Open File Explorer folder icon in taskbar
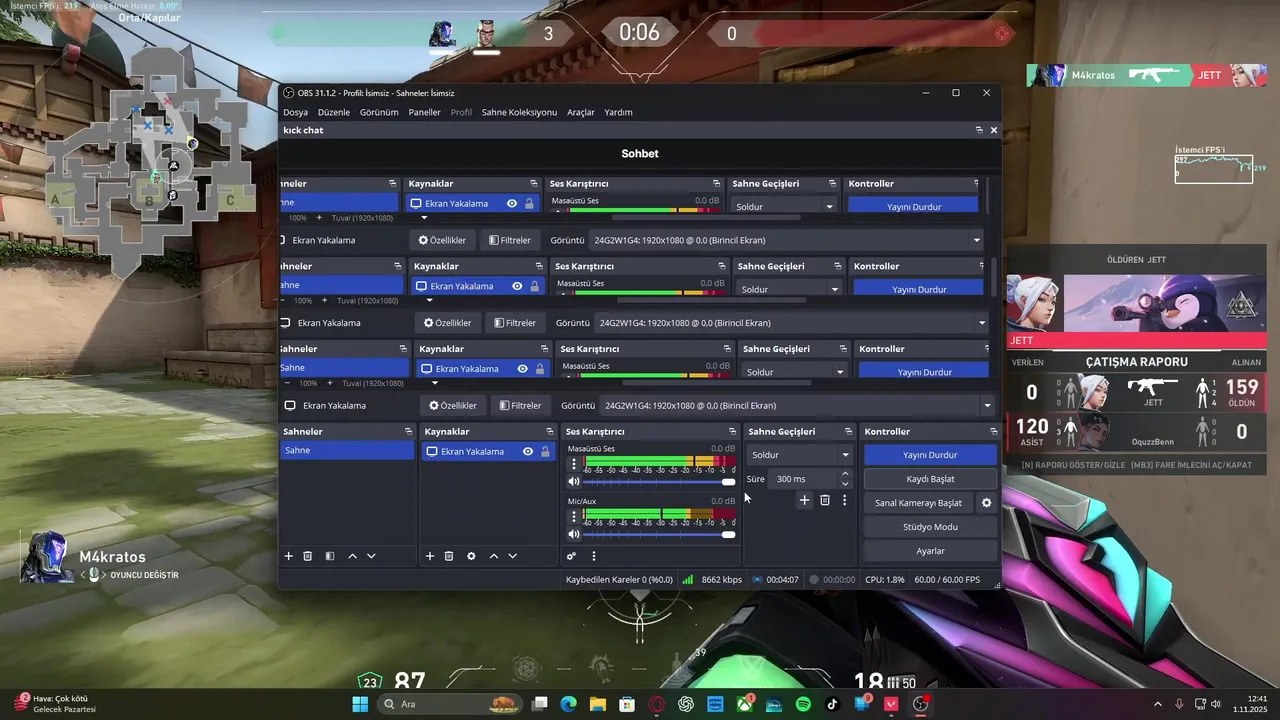This screenshot has height=720, width=1280. [598, 704]
